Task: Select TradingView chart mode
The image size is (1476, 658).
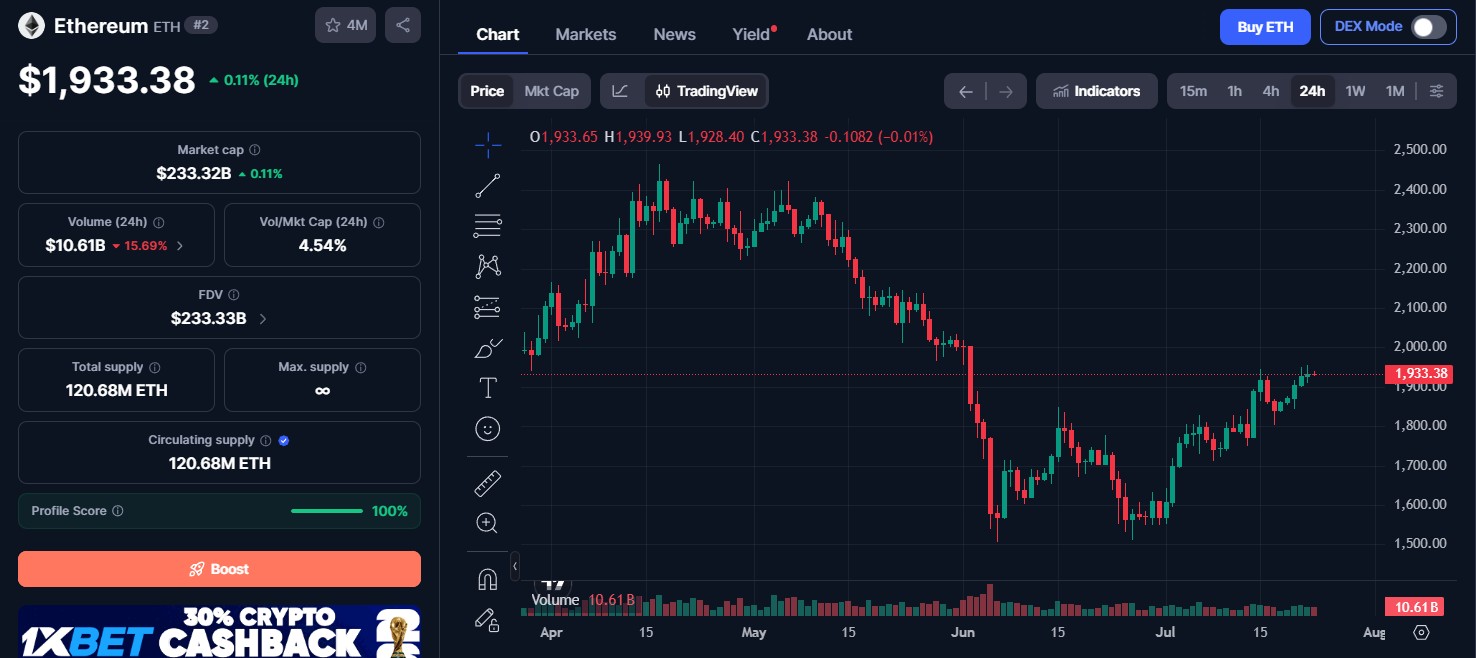Action: 706,91
